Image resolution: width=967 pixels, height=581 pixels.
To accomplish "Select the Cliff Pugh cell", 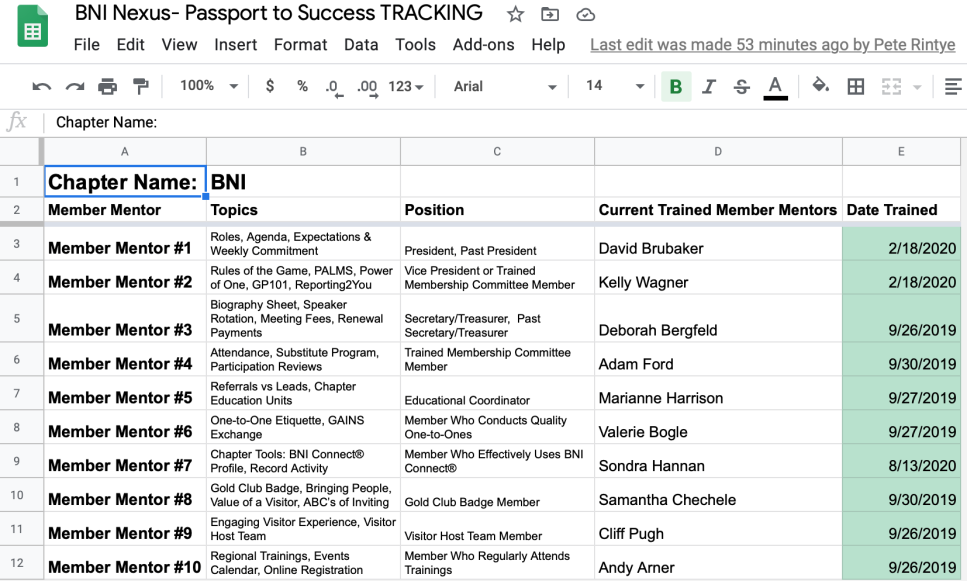I will (x=718, y=529).
